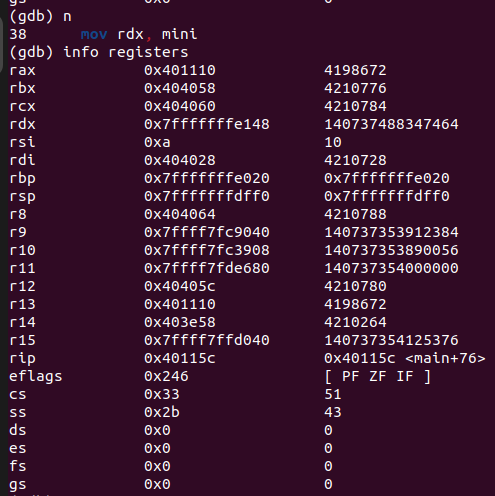
Task: Select the r8 decimal value 4210788
Action: [355, 214]
